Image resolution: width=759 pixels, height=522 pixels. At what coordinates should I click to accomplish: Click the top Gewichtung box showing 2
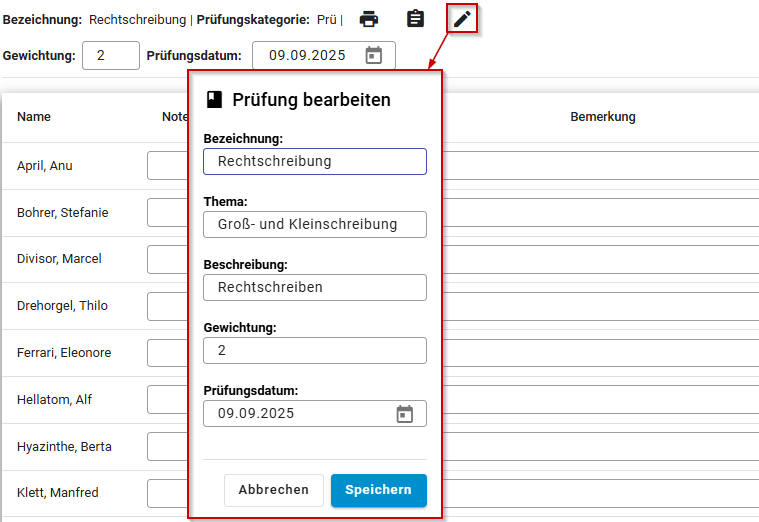[111, 56]
